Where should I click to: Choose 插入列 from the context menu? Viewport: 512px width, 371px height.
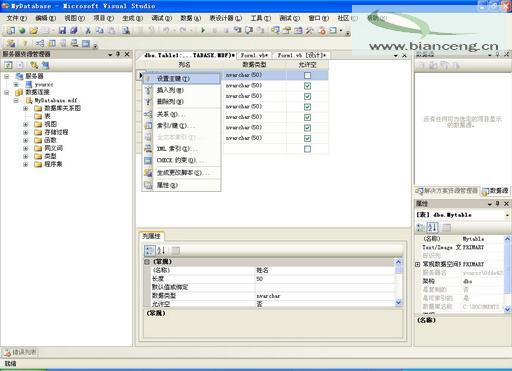click(x=182, y=90)
